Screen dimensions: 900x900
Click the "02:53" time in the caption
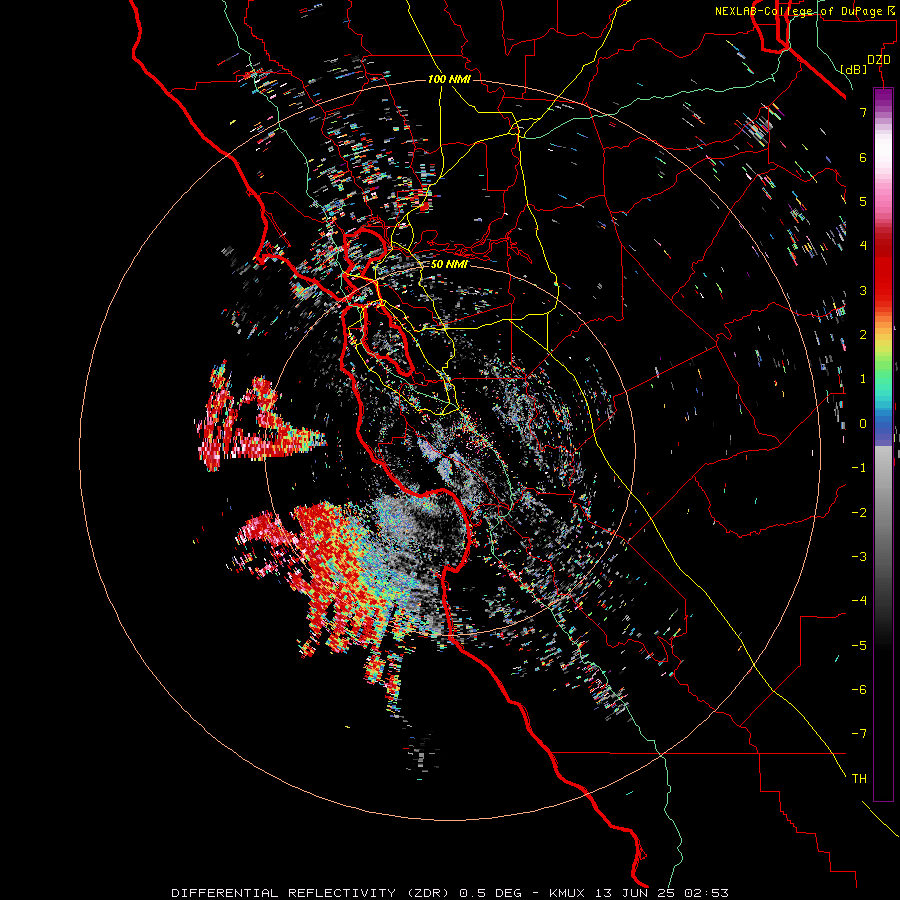(x=705, y=893)
